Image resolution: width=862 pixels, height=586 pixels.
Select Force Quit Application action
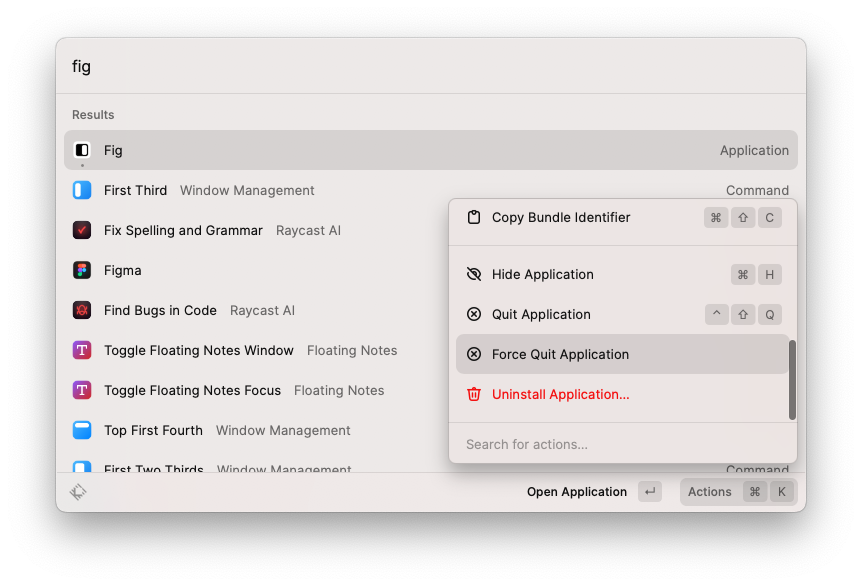(623, 354)
